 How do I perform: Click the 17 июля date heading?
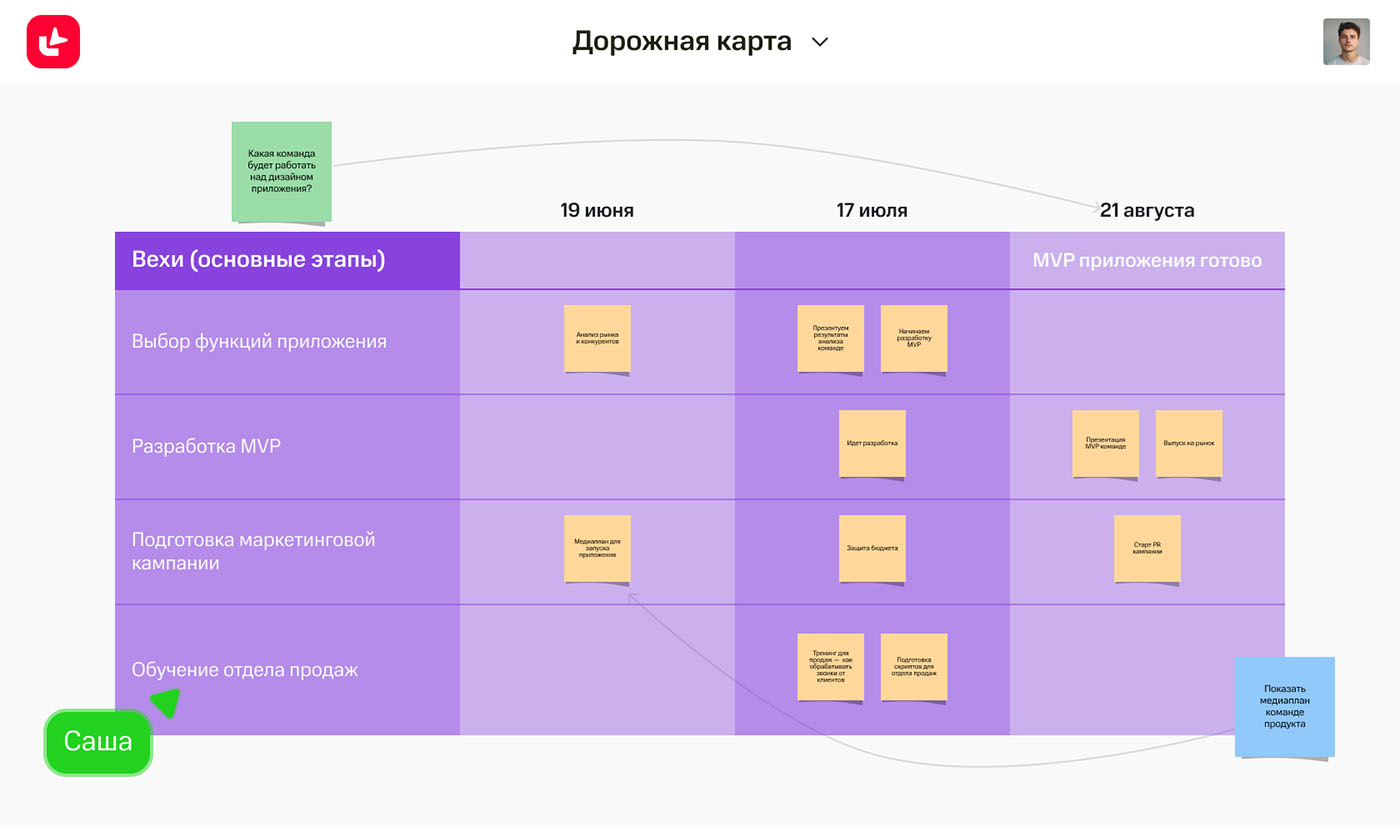(872, 210)
